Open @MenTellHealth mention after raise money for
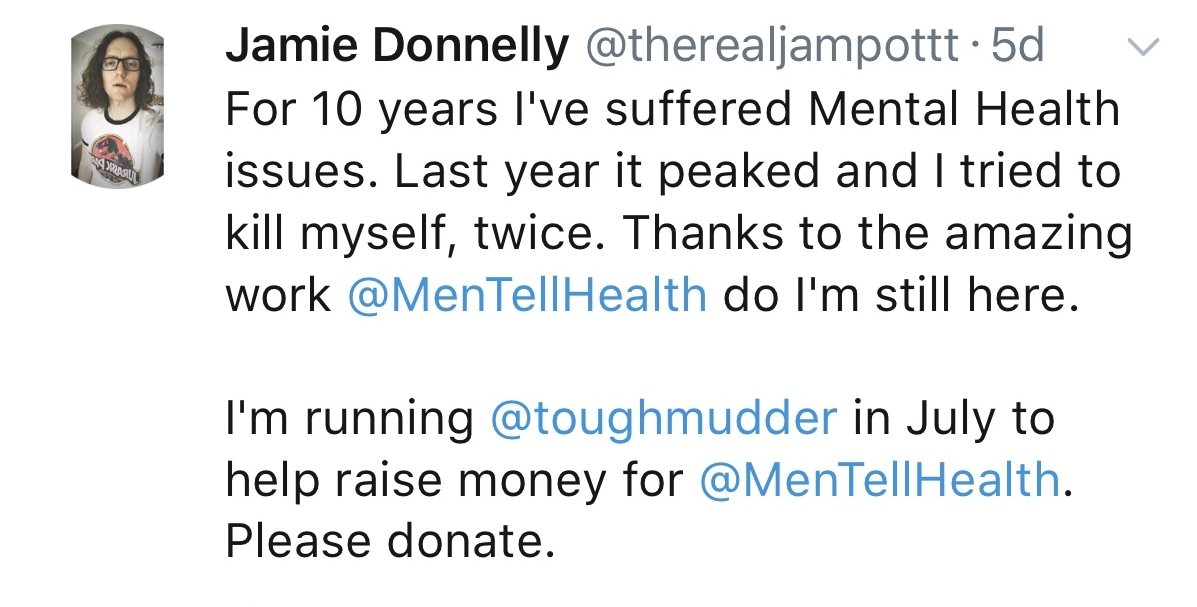Image resolution: width=1197 pixels, height=607 pixels. tap(879, 480)
